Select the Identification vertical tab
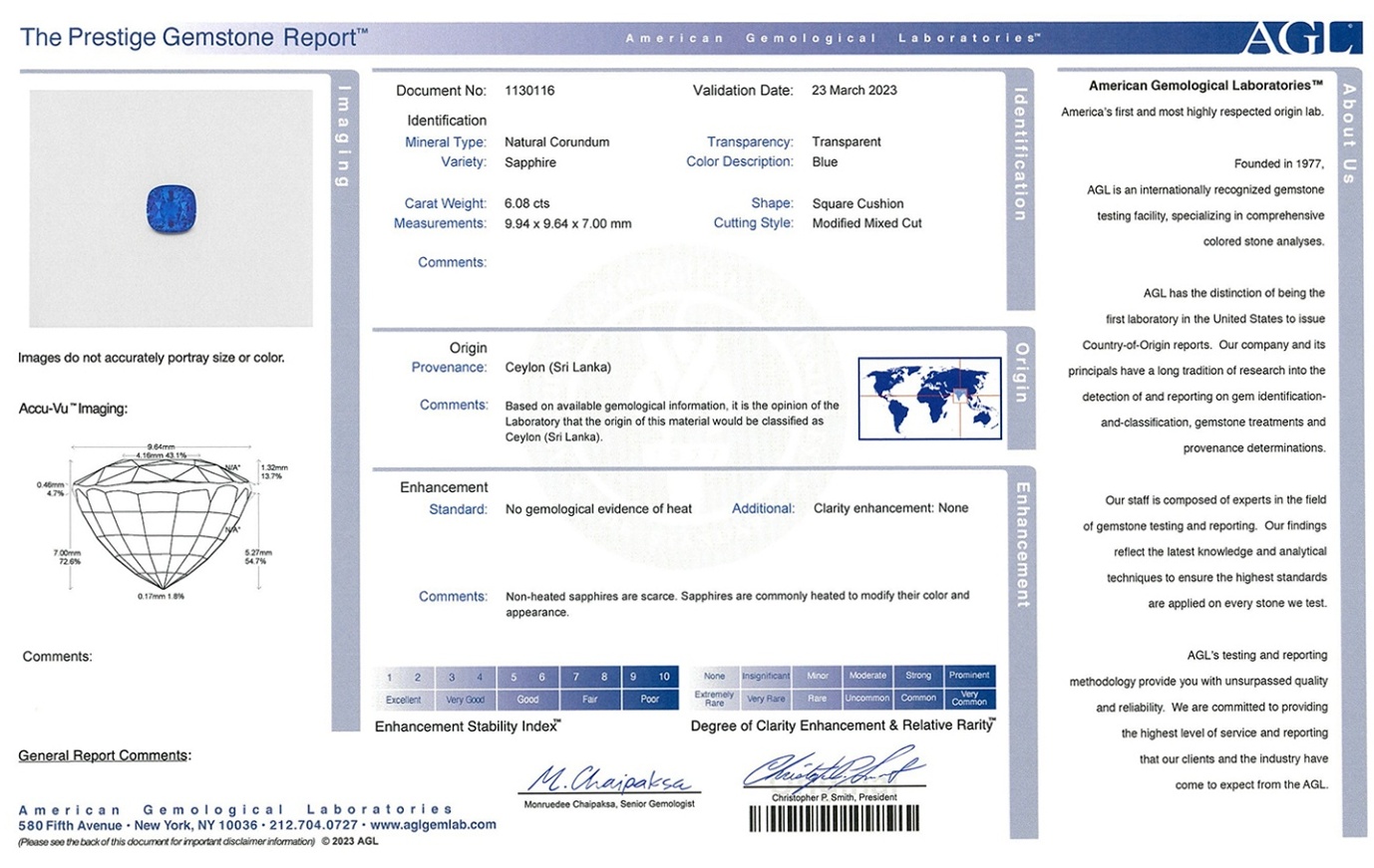 point(1020,154)
